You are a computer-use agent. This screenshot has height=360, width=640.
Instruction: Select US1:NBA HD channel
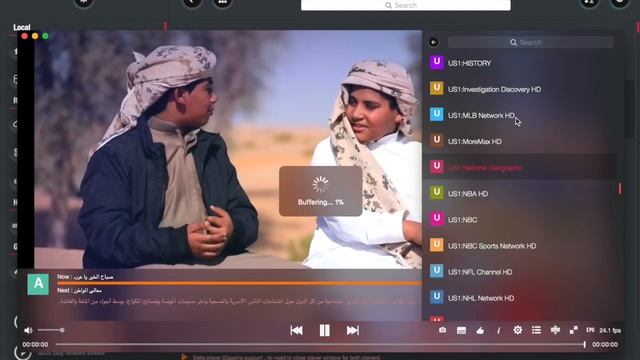point(519,193)
